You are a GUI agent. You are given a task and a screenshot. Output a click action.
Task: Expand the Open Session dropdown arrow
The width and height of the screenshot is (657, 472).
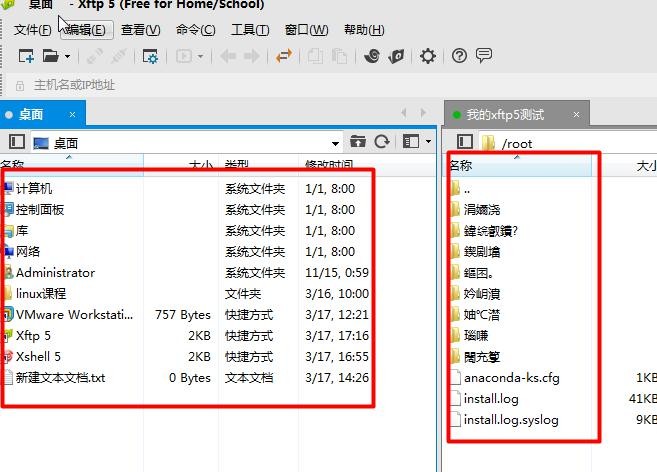[67, 56]
